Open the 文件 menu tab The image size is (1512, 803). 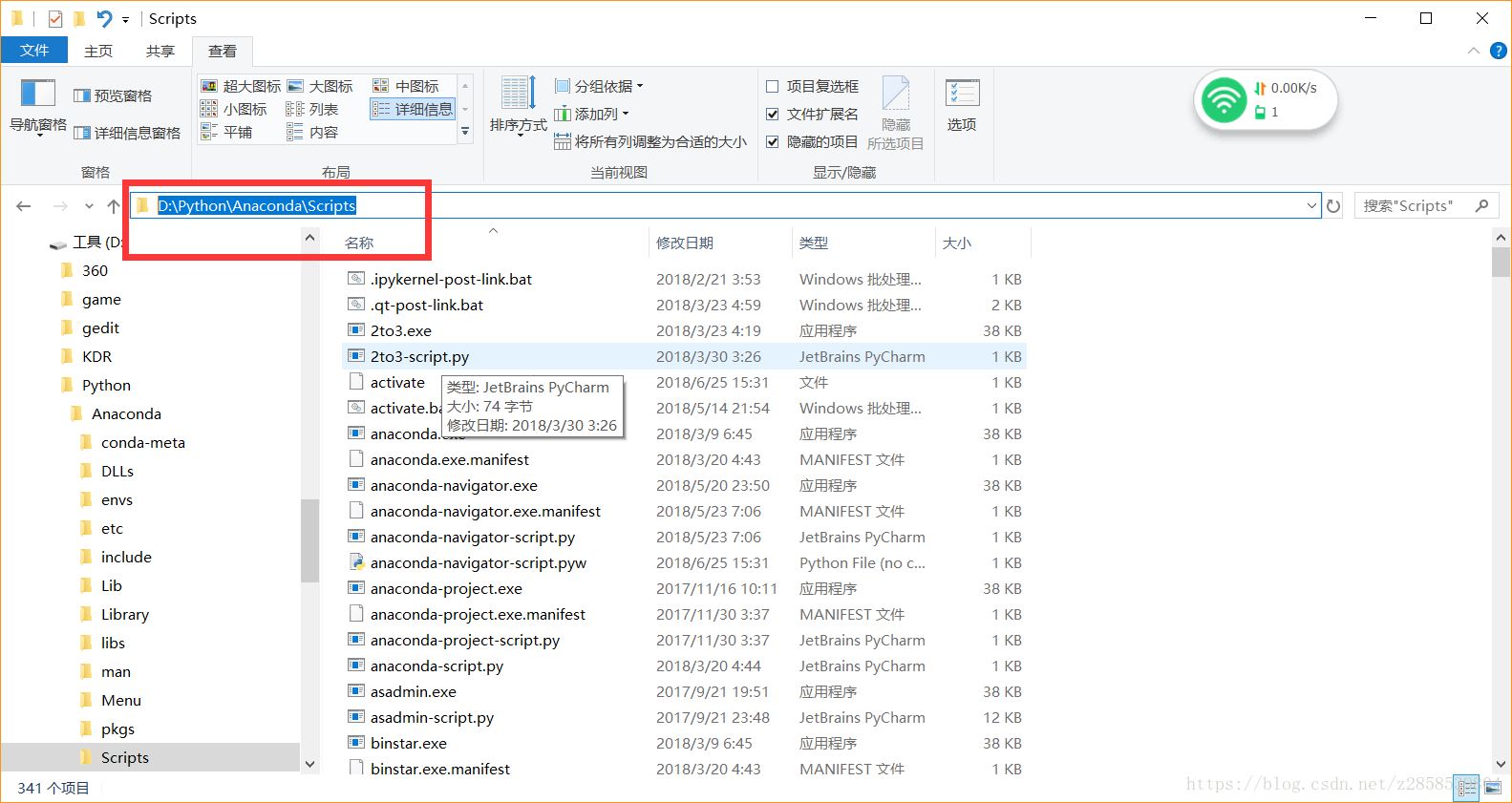tap(34, 51)
